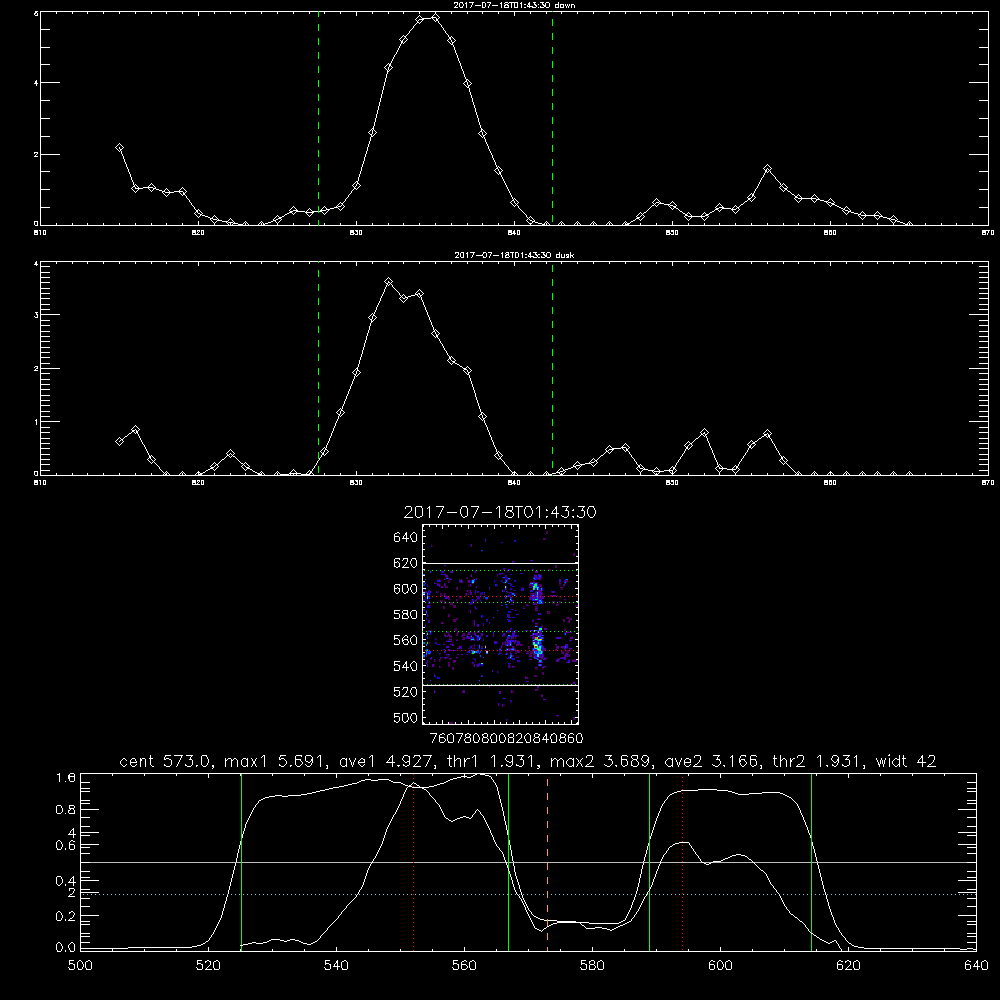1000x1000 pixels.
Task: Click the left green dashed line in dawn plot
Action: click(x=318, y=118)
